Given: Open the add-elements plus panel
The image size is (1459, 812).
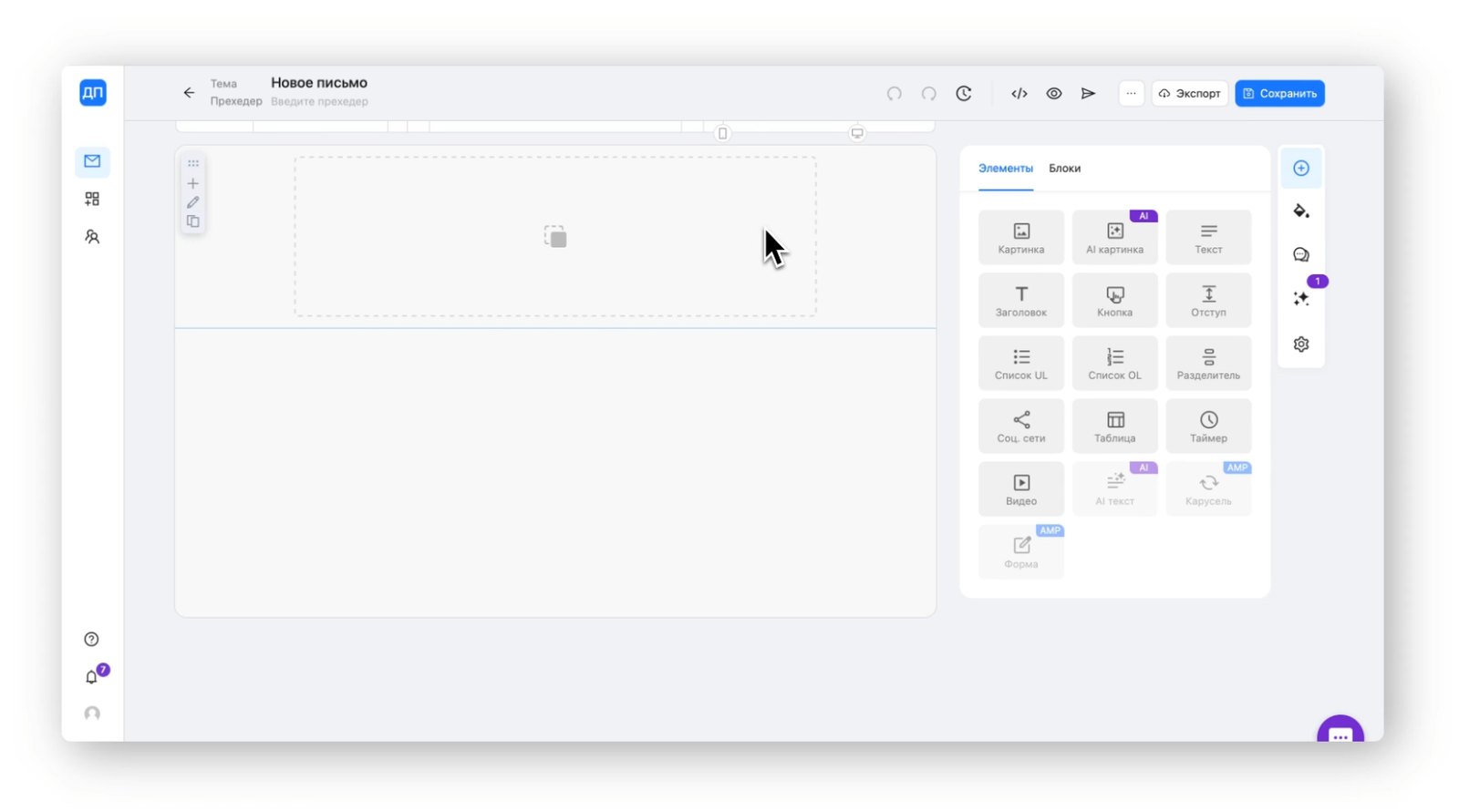Looking at the screenshot, I should coord(1301,168).
